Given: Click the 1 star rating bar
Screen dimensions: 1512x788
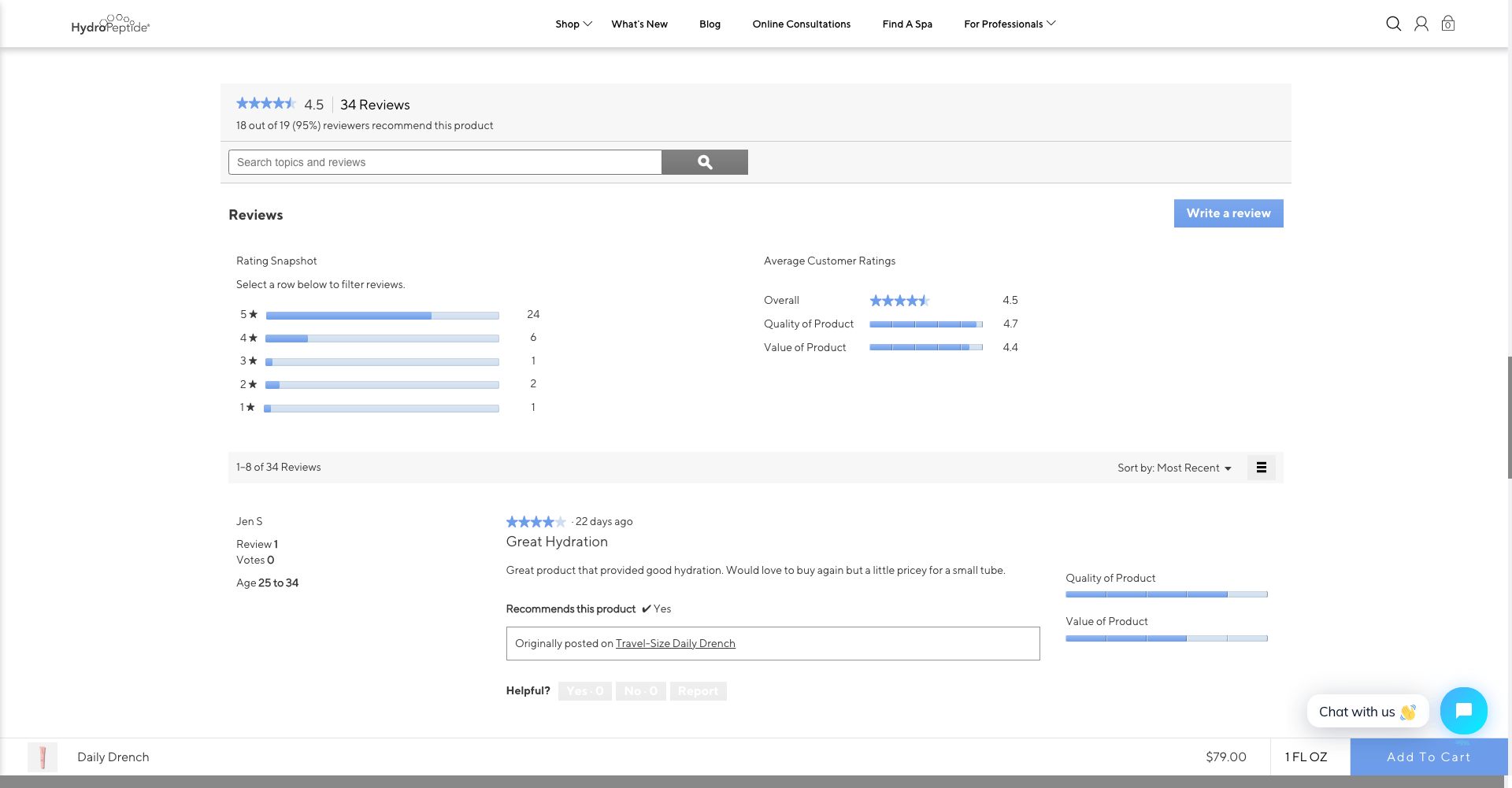Looking at the screenshot, I should [x=382, y=409].
